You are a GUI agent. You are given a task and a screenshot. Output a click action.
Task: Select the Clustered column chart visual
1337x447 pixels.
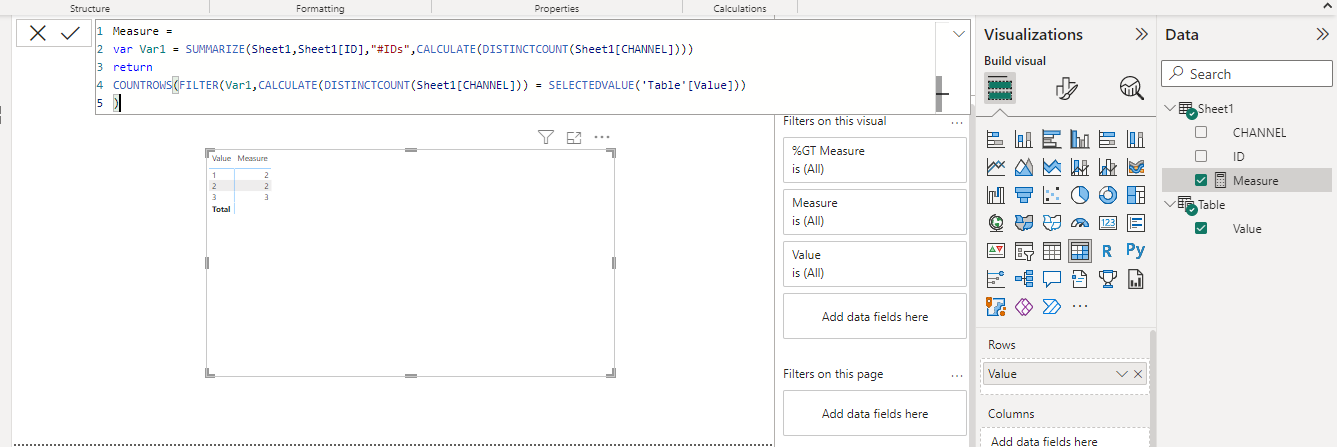click(x=1080, y=139)
